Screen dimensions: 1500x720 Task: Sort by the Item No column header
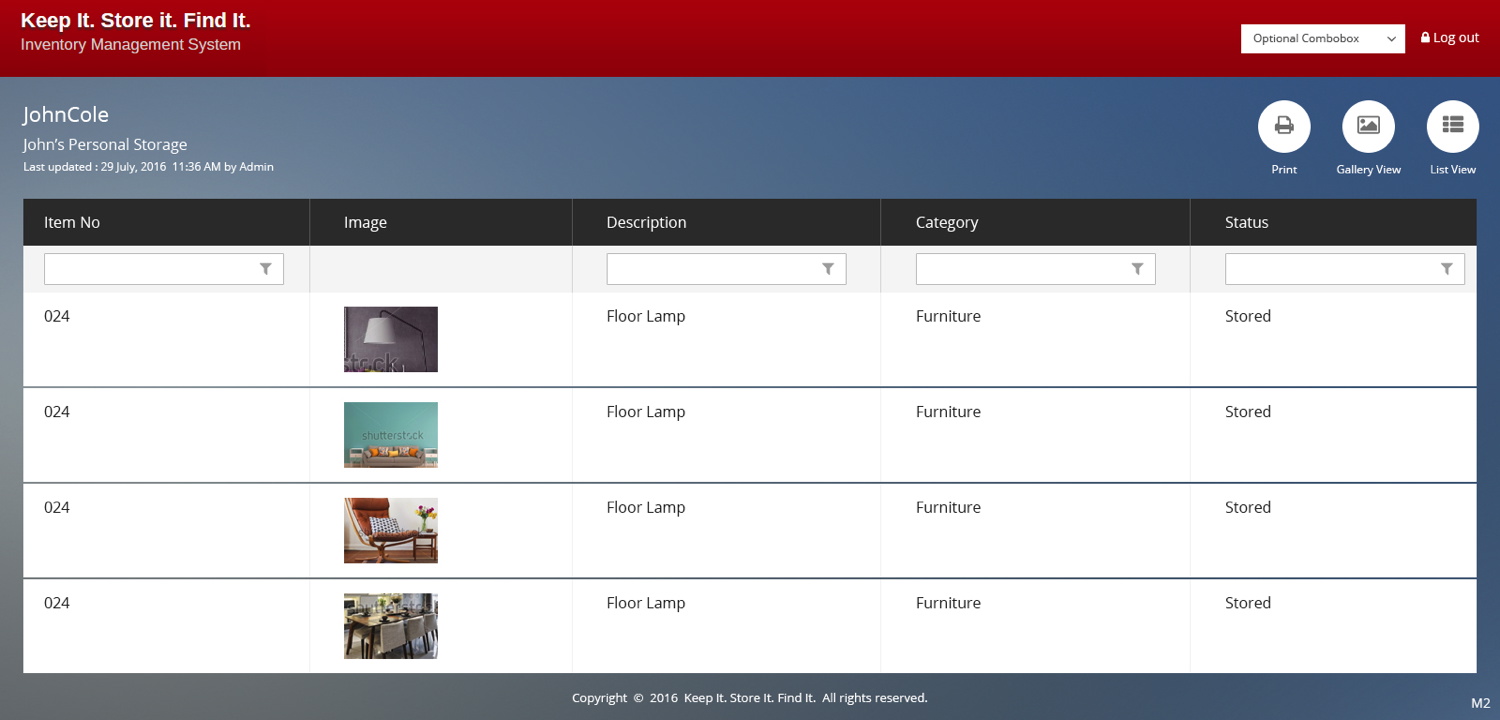click(72, 222)
